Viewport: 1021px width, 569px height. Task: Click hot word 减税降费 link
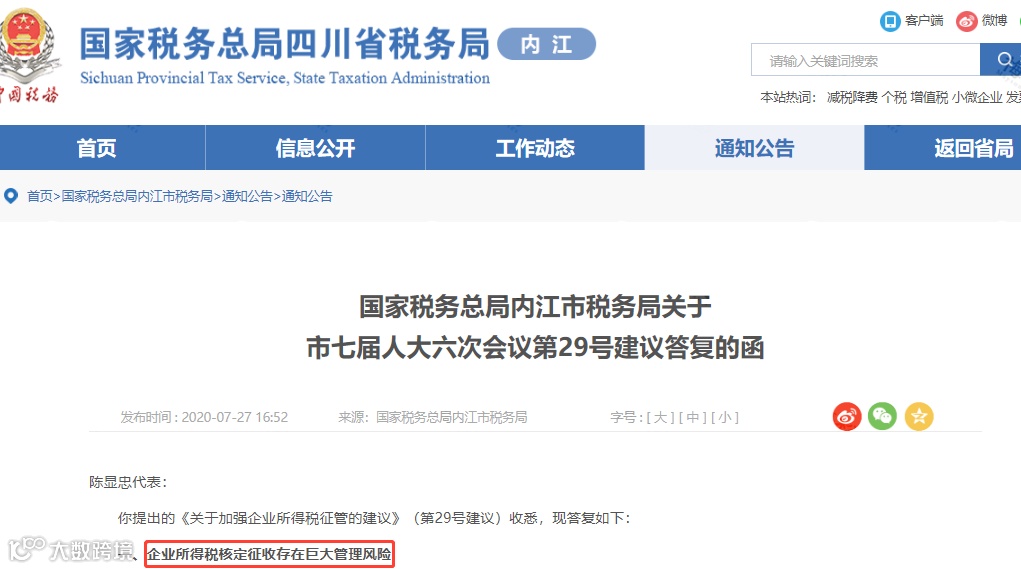coord(852,97)
